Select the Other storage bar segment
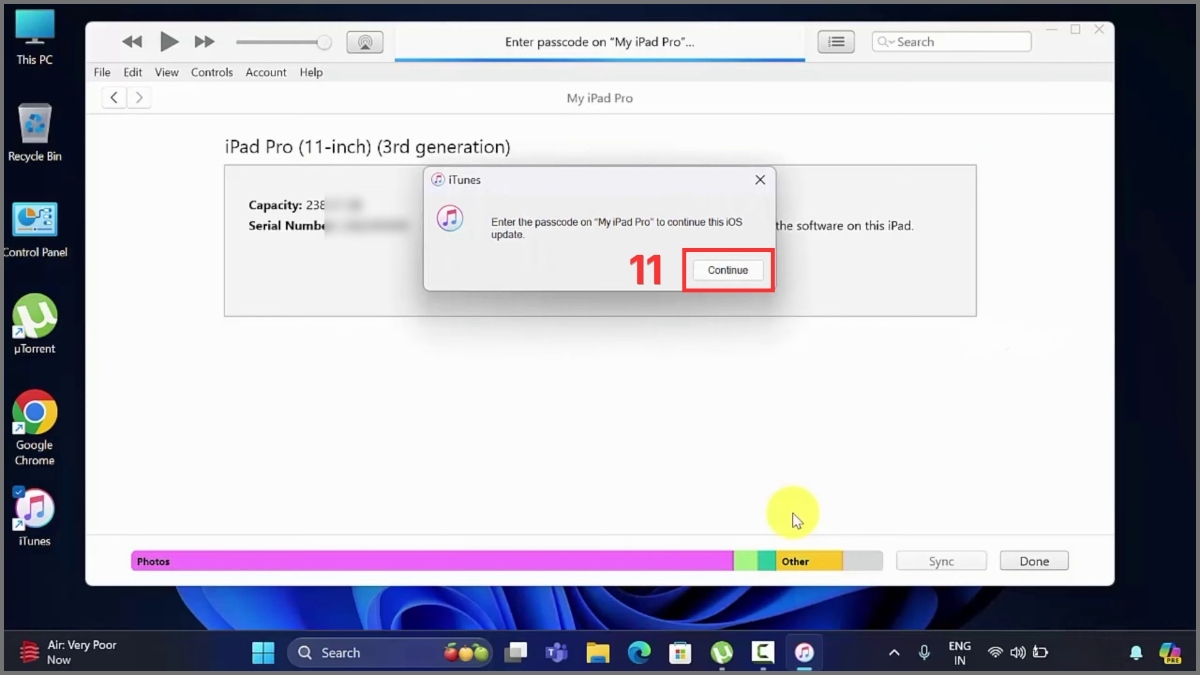Image resolution: width=1200 pixels, height=675 pixels. point(809,561)
